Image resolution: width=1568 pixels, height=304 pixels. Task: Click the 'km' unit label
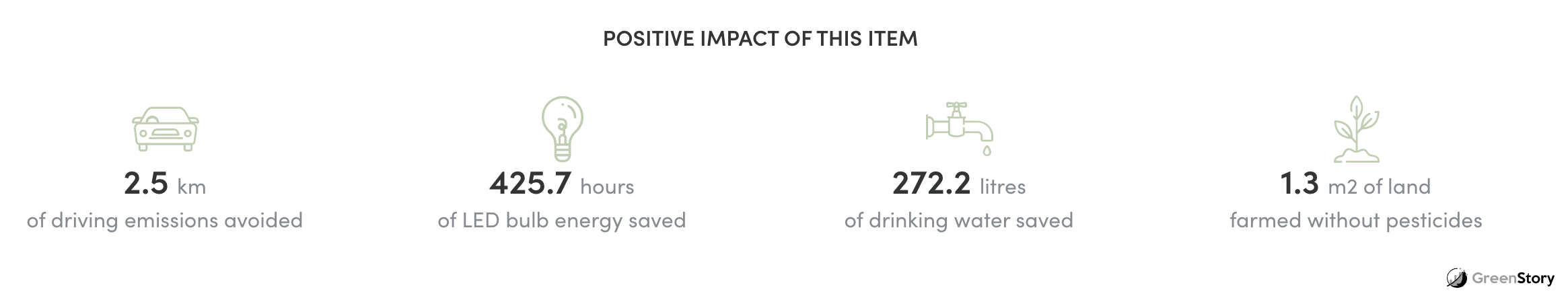tap(192, 187)
